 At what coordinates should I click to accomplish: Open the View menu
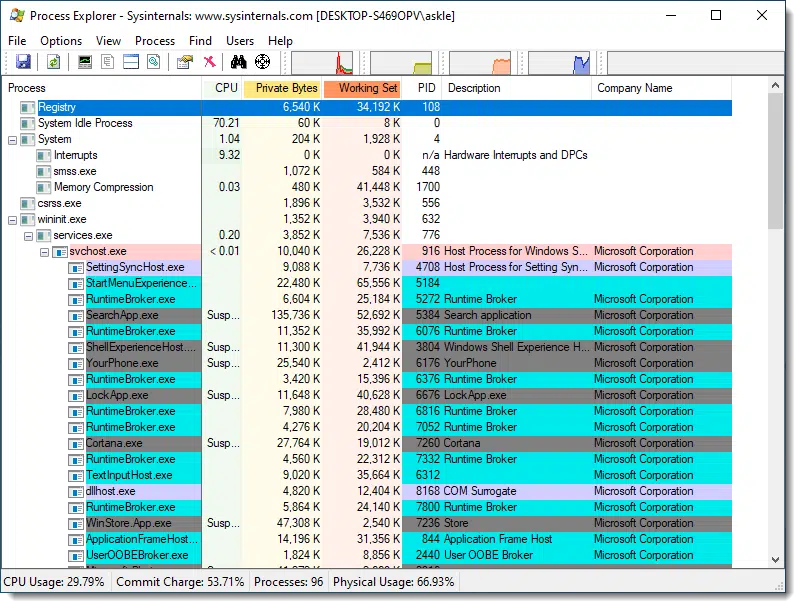tap(108, 41)
